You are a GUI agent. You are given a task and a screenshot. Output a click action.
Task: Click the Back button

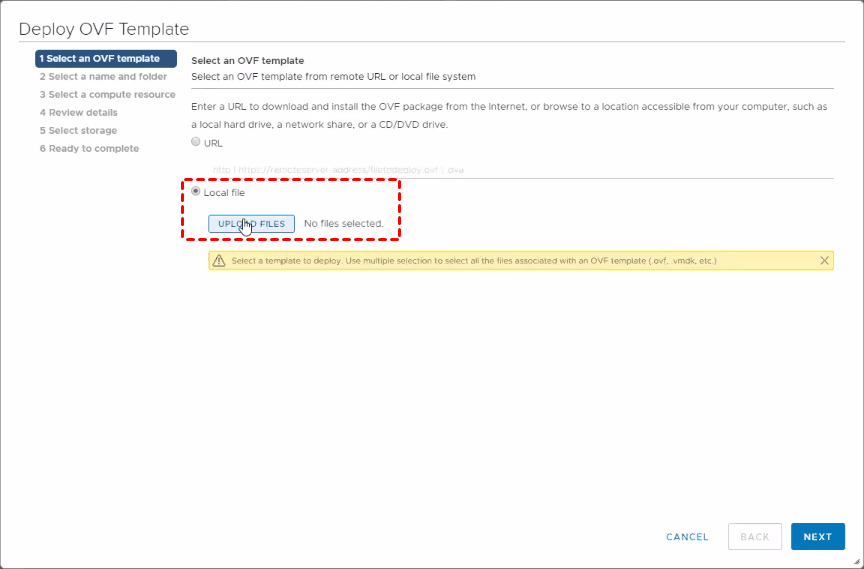point(755,537)
